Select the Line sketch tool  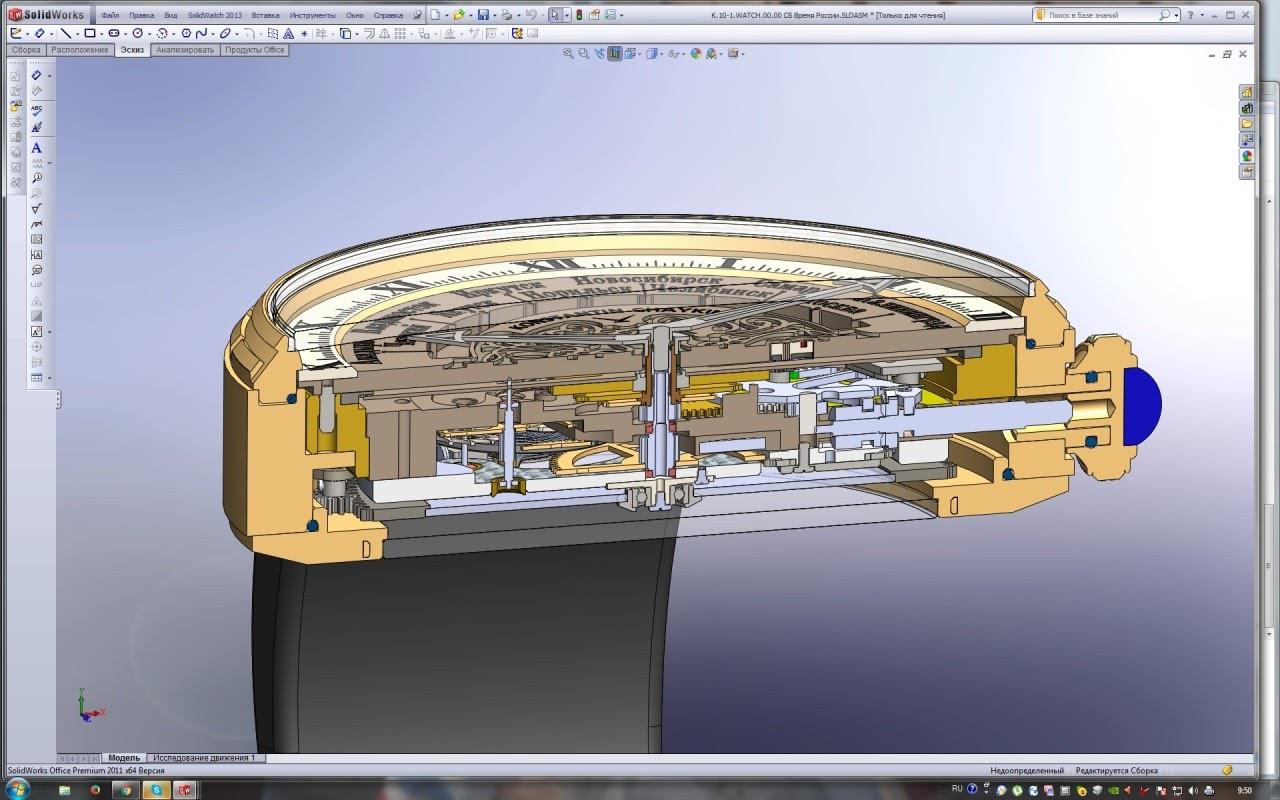pyautogui.click(x=65, y=33)
